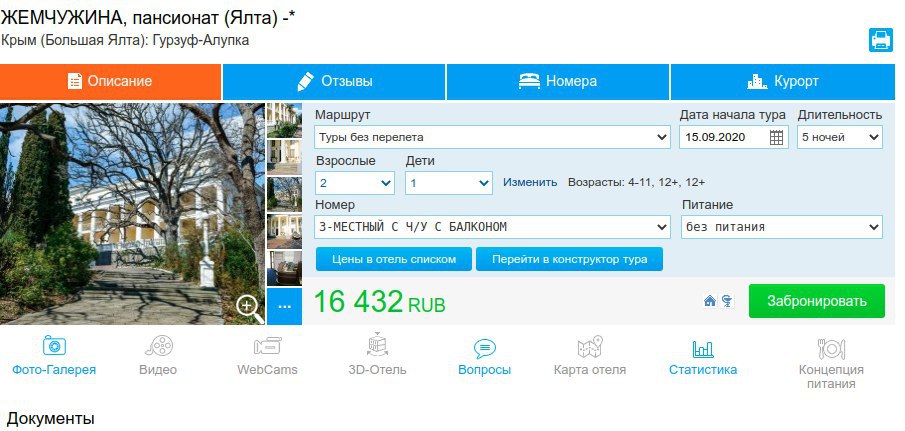Click the Концепция питания plate icon

[831, 349]
